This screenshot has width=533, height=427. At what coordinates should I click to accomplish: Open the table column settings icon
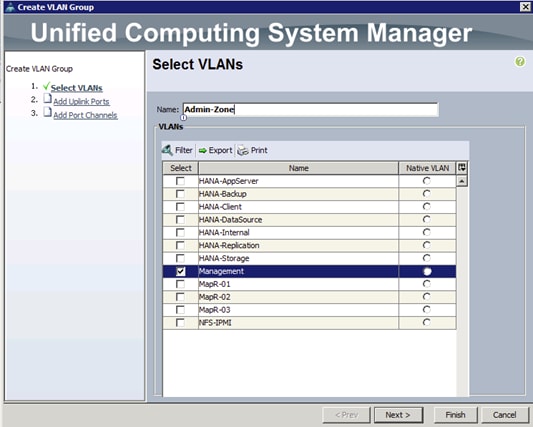click(x=462, y=168)
